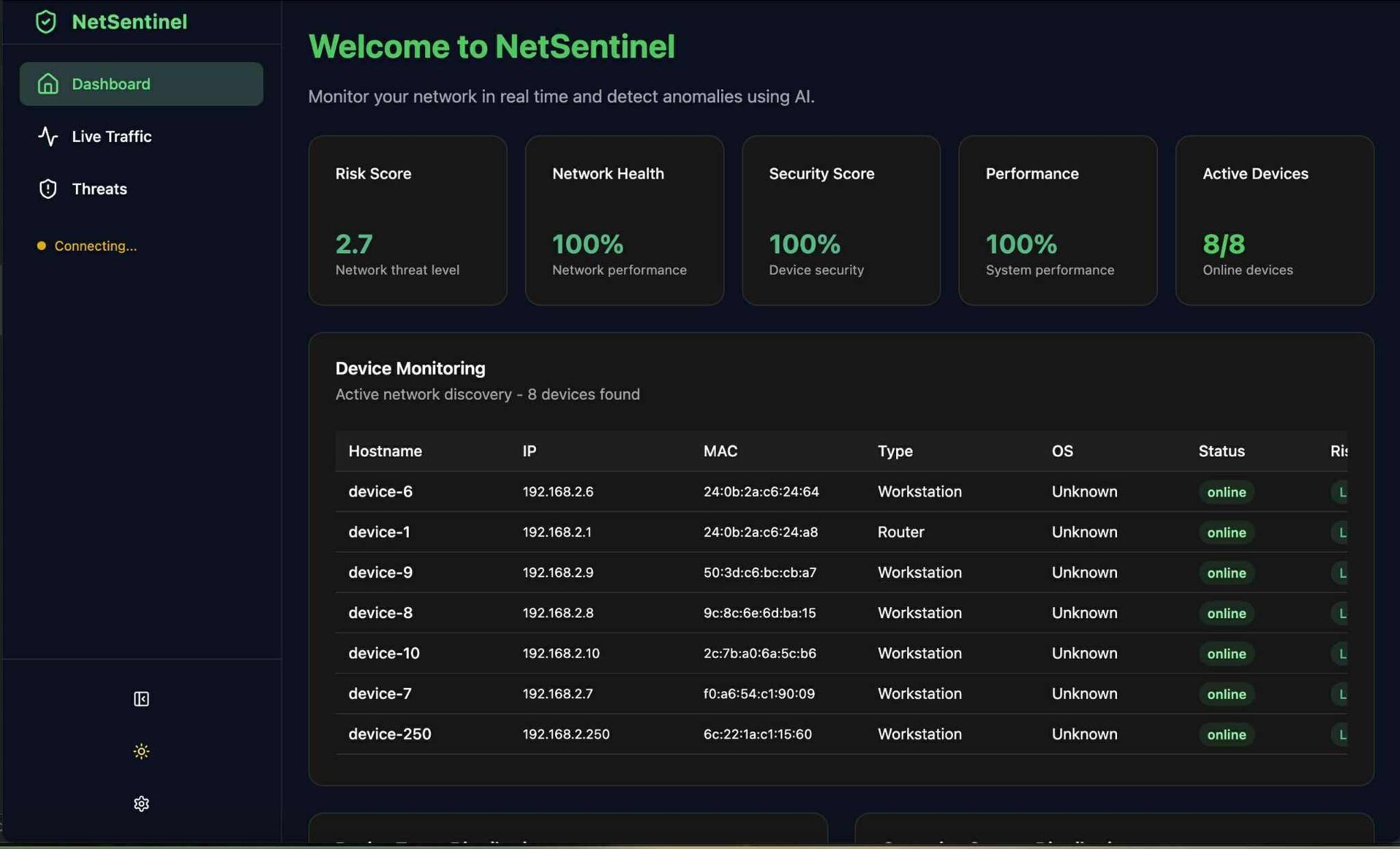Screen dimensions: 1400x849
Task: Click the Live Traffic activity pulse icon
Action: 47,136
